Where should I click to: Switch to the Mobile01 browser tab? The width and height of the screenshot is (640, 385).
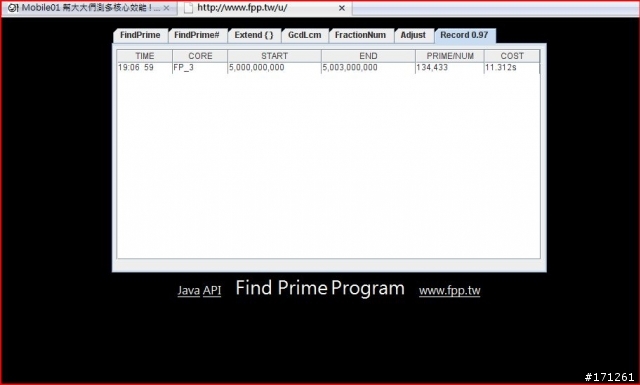coord(90,8)
